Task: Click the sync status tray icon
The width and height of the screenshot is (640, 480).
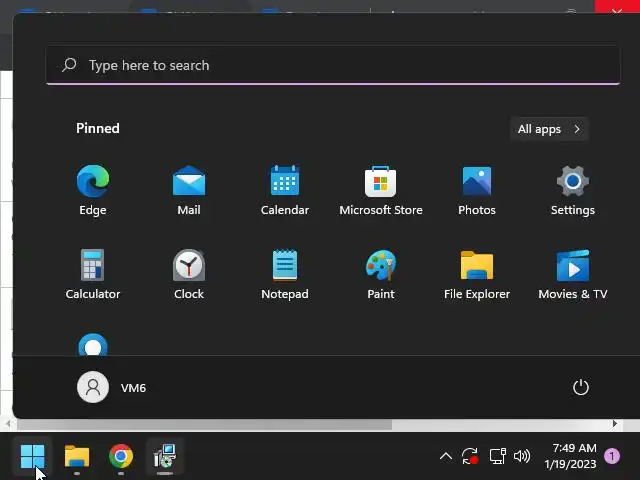Action: 470,456
